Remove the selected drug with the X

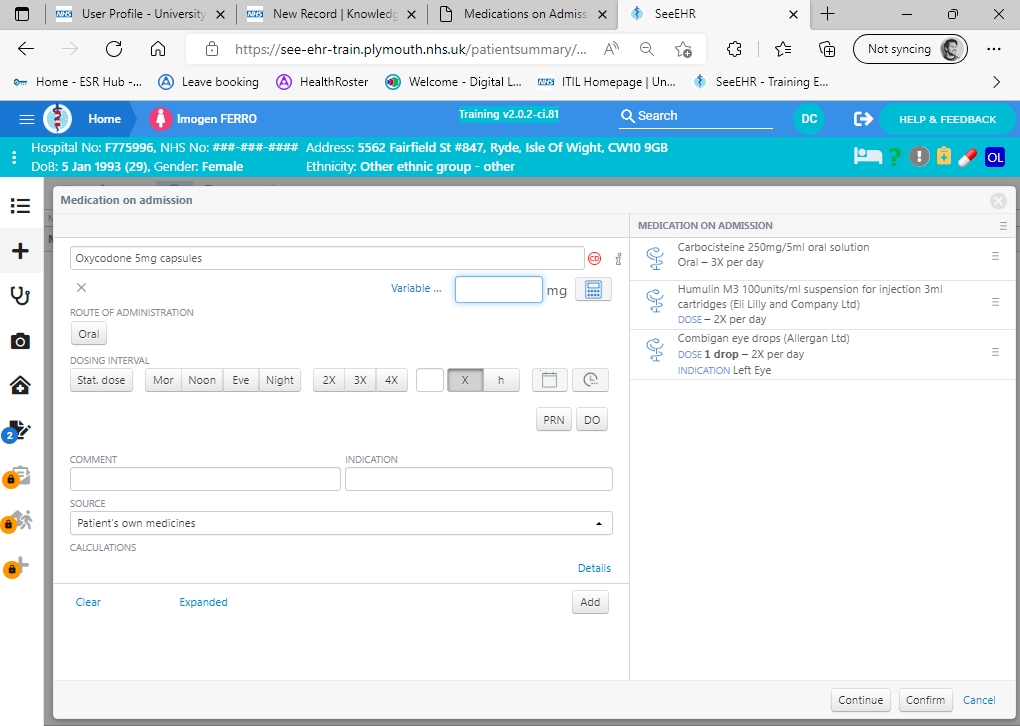click(x=81, y=288)
